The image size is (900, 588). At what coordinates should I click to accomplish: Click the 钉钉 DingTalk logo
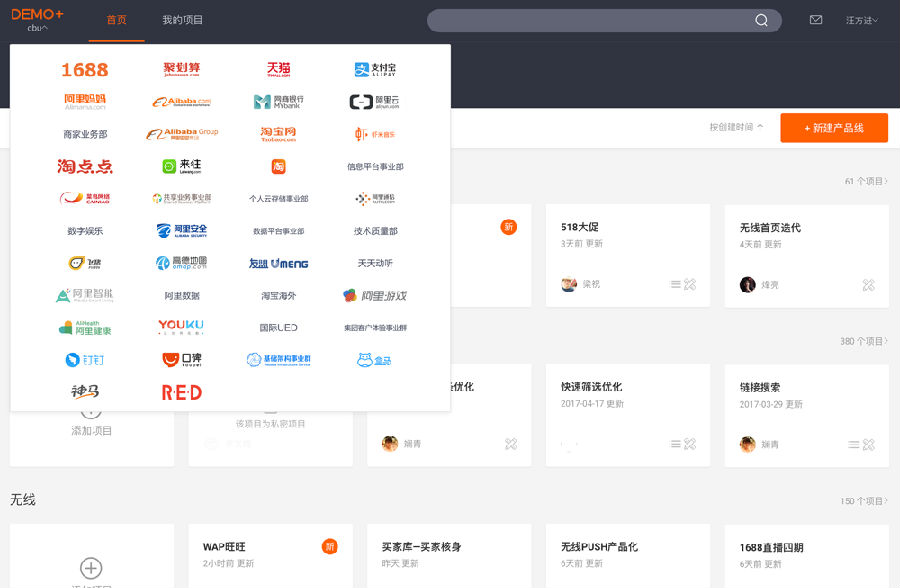(x=84, y=360)
